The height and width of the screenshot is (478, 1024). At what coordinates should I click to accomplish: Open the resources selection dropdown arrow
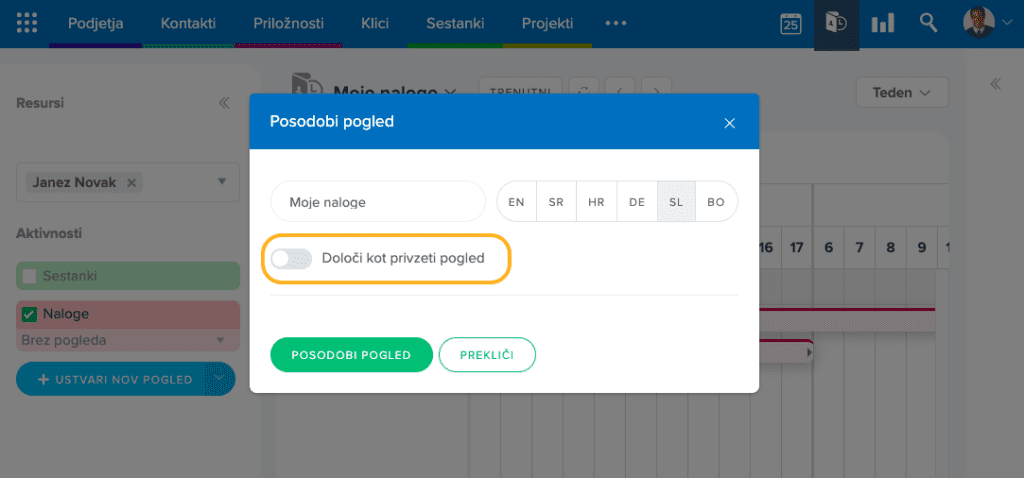pyautogui.click(x=221, y=182)
